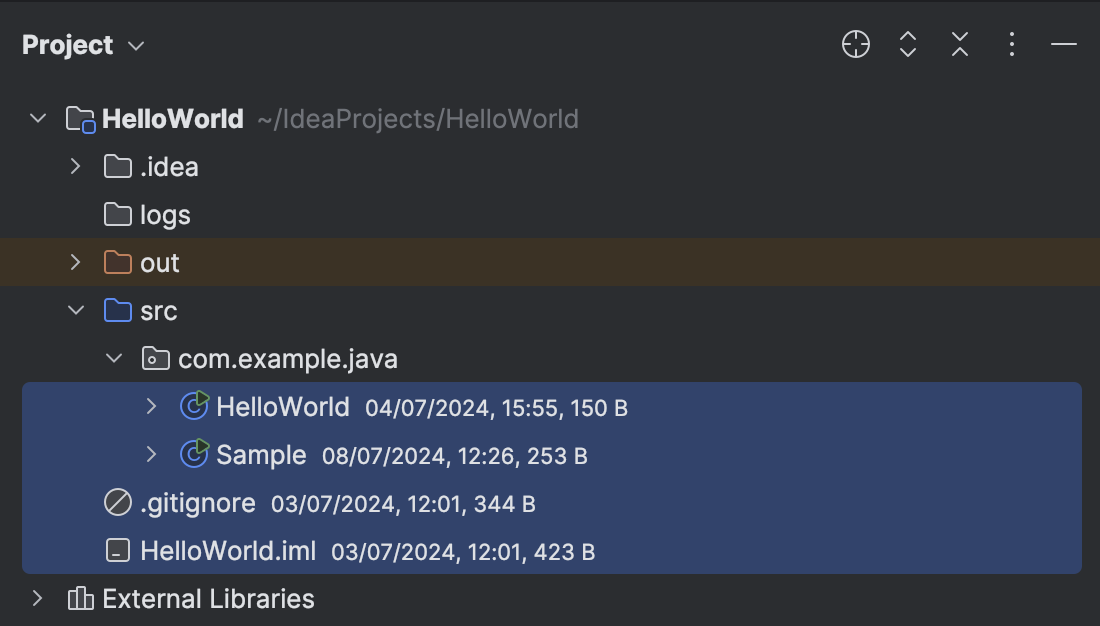Click the HelloWorld.iml module file icon

click(x=118, y=551)
